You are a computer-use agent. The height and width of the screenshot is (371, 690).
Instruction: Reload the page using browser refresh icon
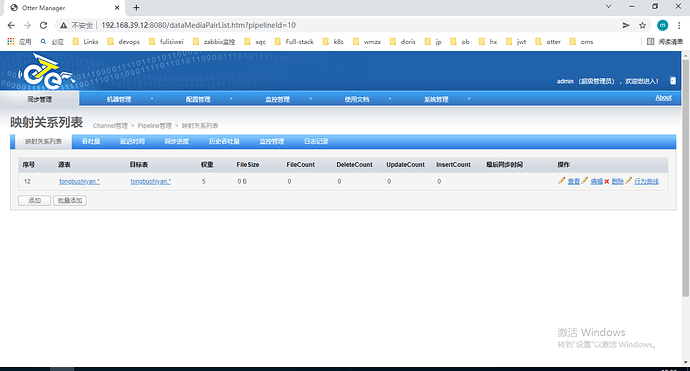(43, 25)
